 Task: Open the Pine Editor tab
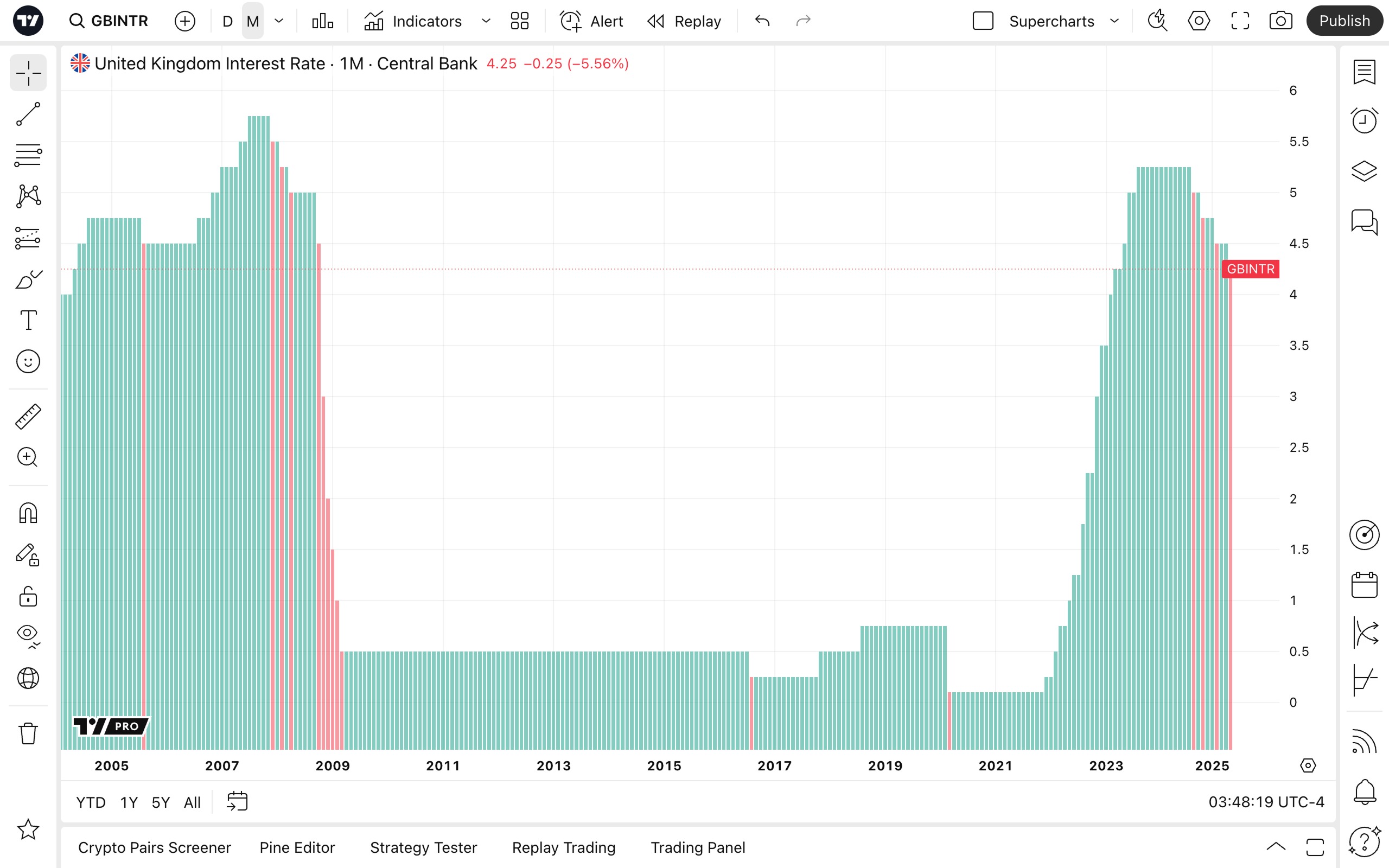point(297,847)
